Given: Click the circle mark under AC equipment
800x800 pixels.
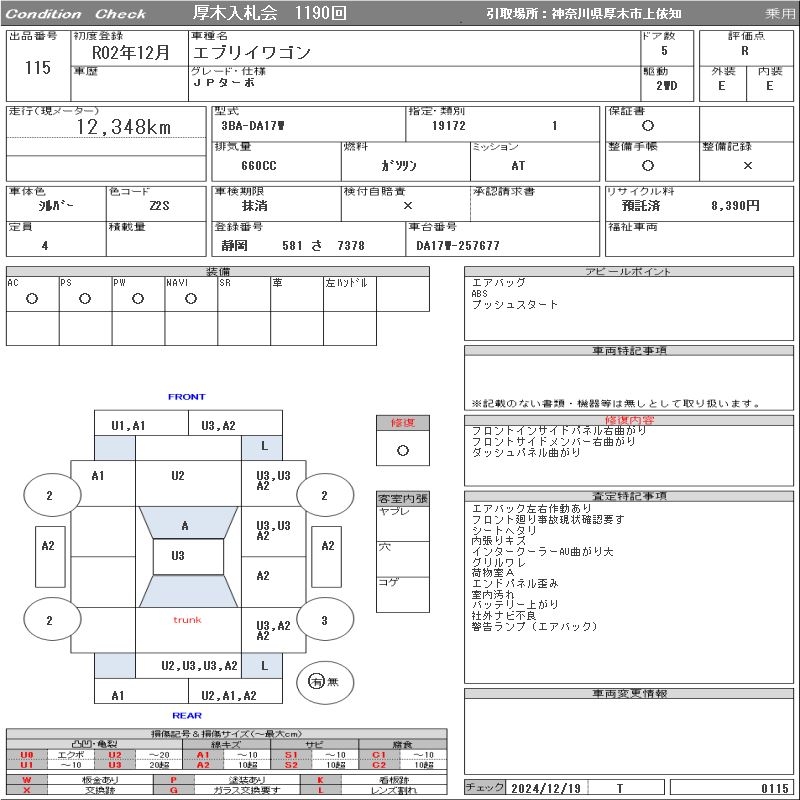Looking at the screenshot, I should (x=32, y=298).
